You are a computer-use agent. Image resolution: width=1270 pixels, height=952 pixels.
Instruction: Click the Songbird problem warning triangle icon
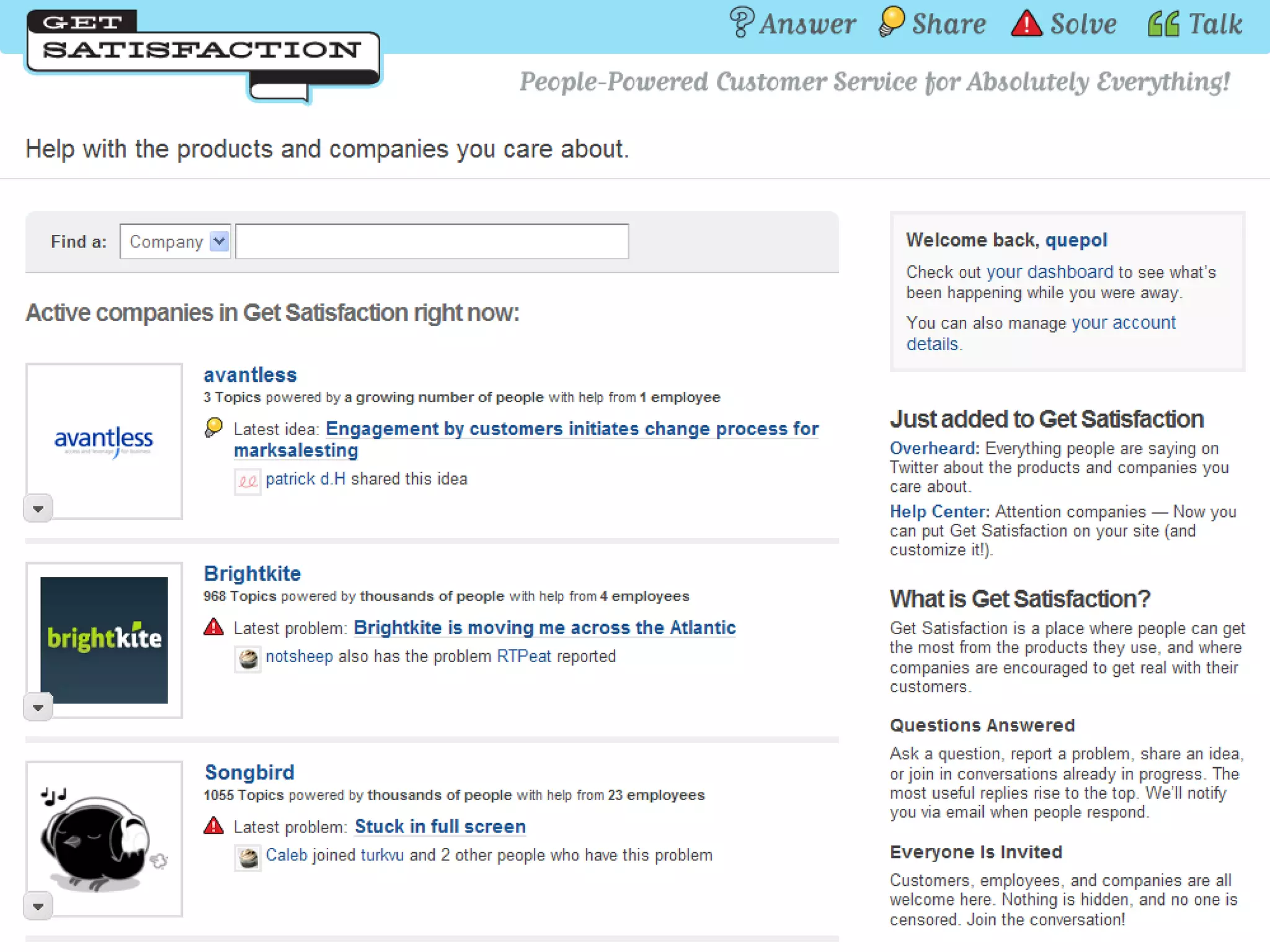(213, 826)
